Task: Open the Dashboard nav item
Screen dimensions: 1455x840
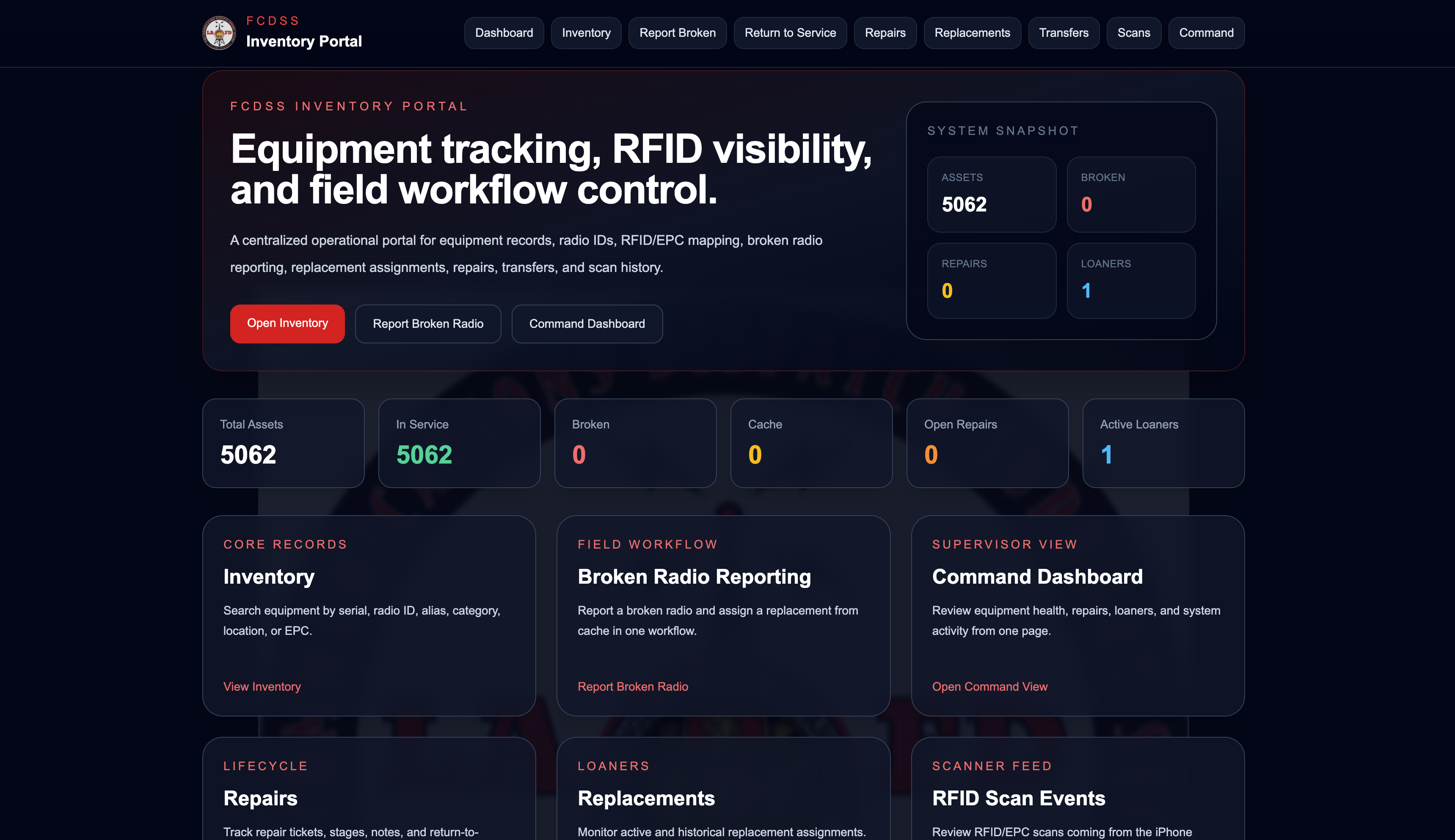Action: click(504, 33)
